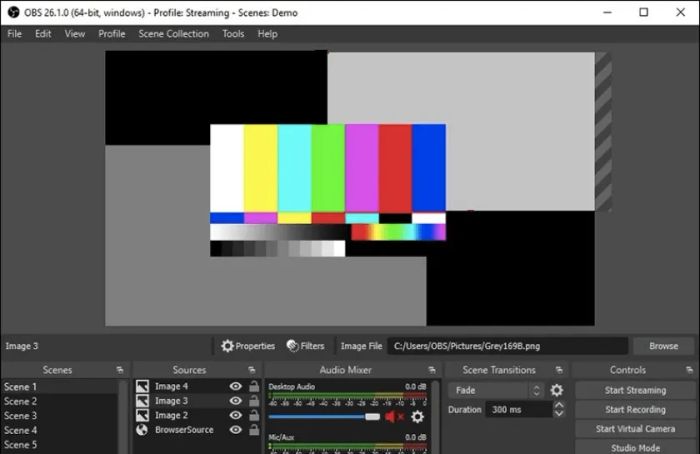Open the Fade transition dropdown
This screenshot has height=454, width=700.
(x=496, y=390)
